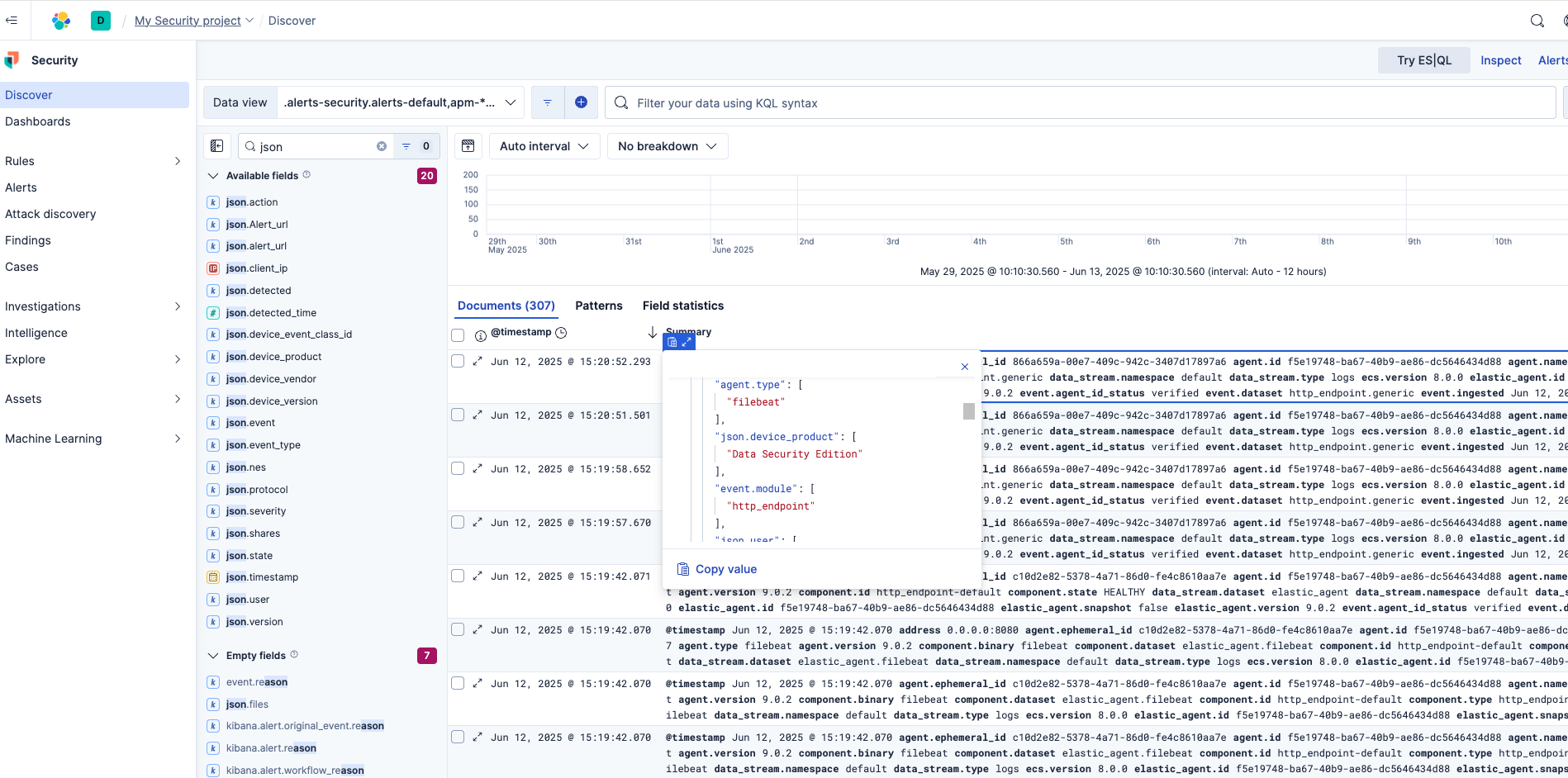This screenshot has width=1568, height=778.
Task: Collapse the side navigation menu icon
Action: coord(12,21)
